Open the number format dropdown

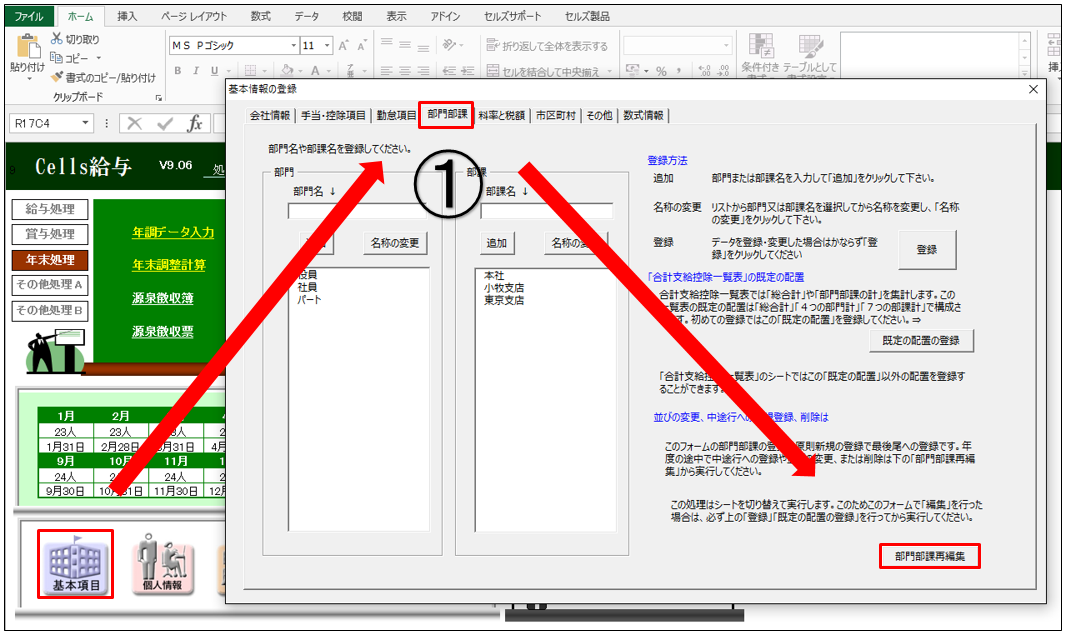(726, 46)
